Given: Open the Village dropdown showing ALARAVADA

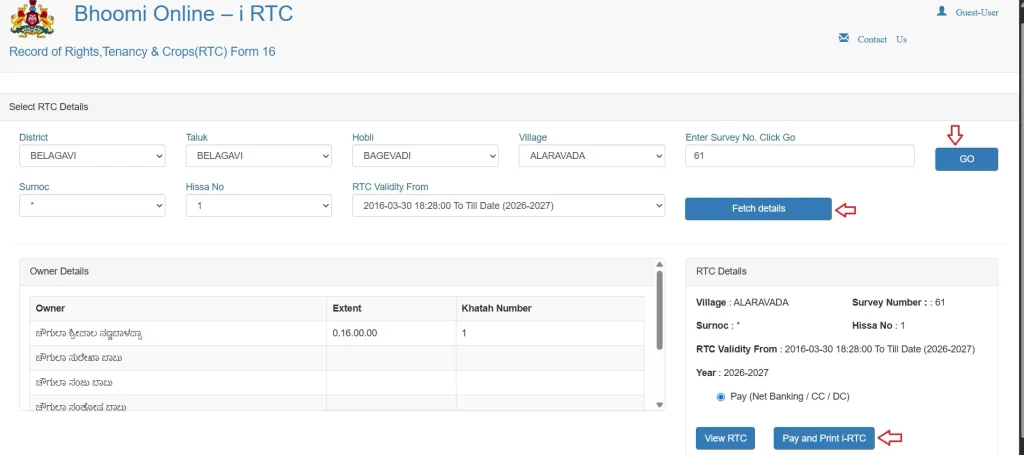Looking at the screenshot, I should point(592,156).
